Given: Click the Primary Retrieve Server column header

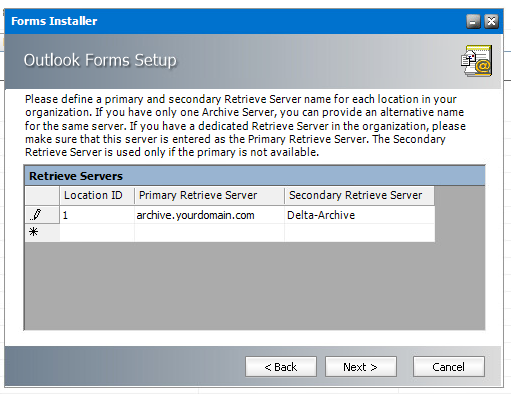Looking at the screenshot, I should [x=209, y=195].
